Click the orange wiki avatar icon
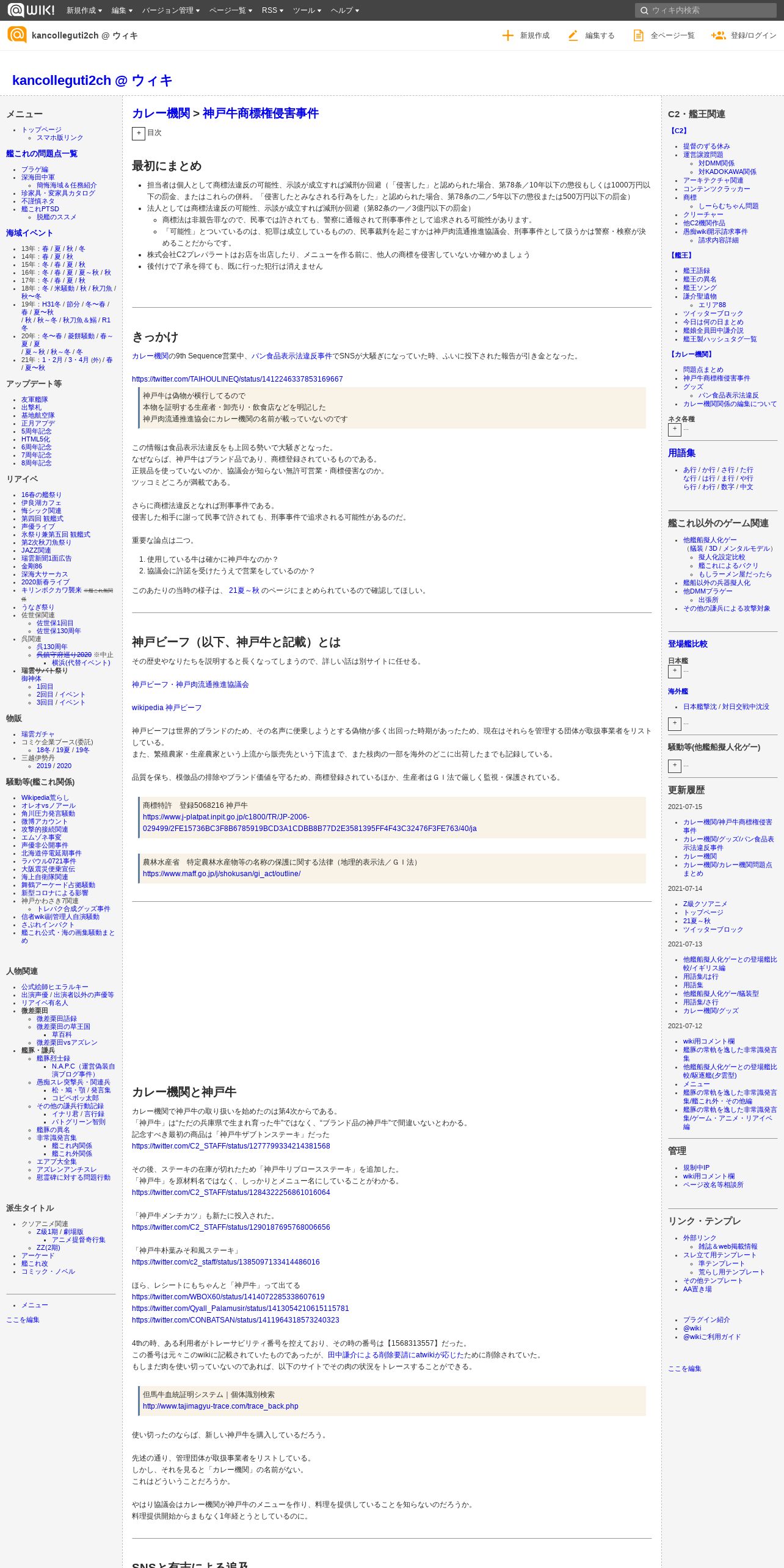This screenshot has width=784, height=1568. pos(17,35)
